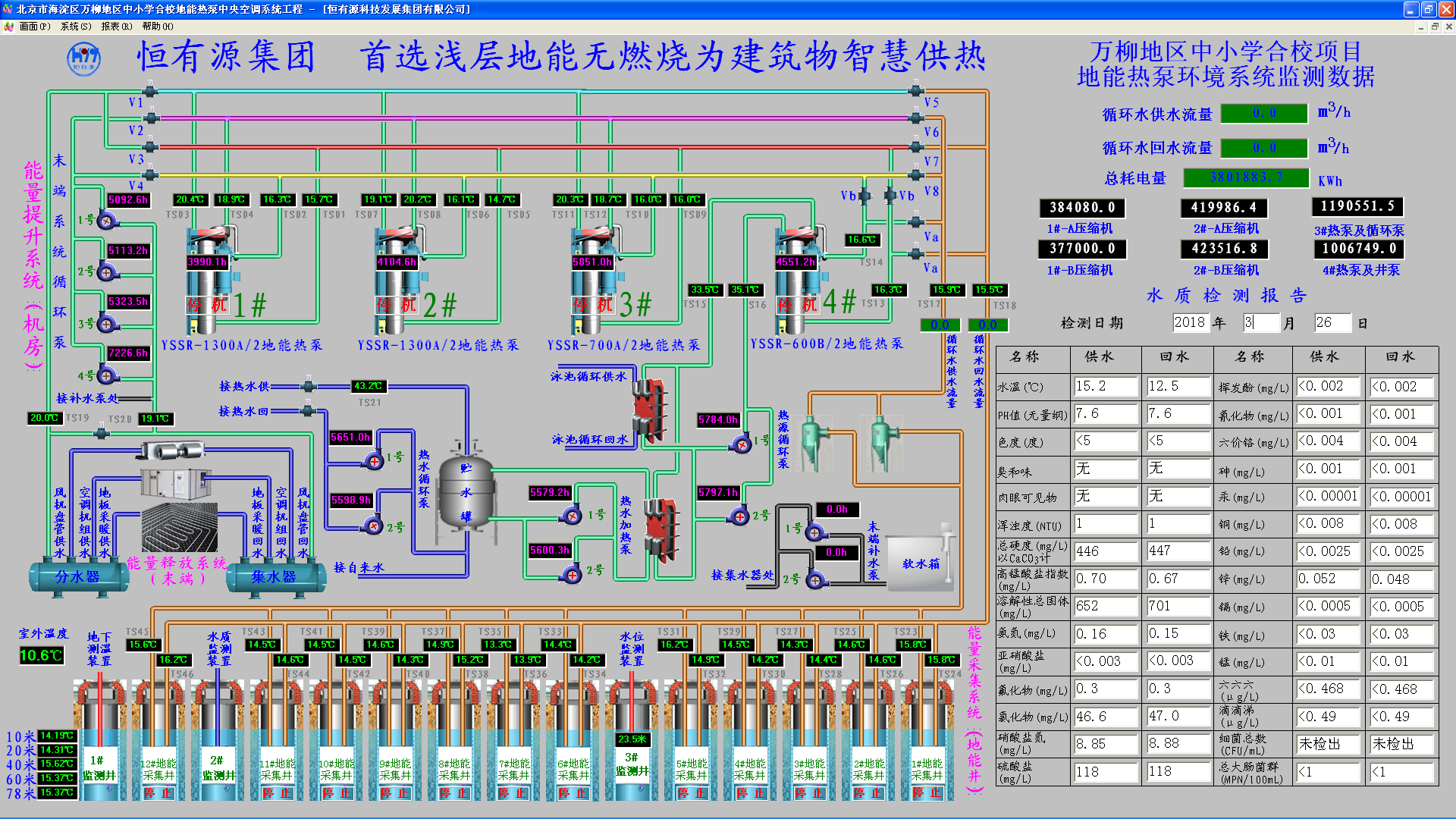Click the 分水器 distributor vessel
The image size is (1456, 819).
click(x=78, y=577)
